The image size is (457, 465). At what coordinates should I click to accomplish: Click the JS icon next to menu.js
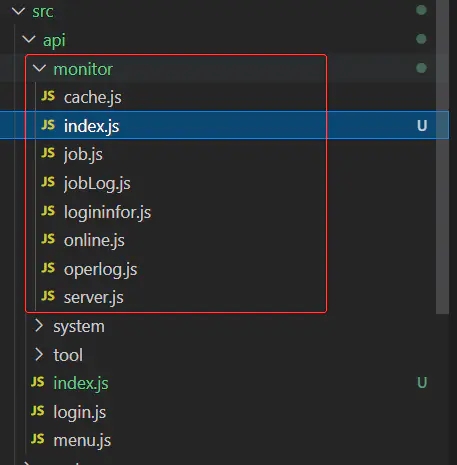click(x=37, y=440)
